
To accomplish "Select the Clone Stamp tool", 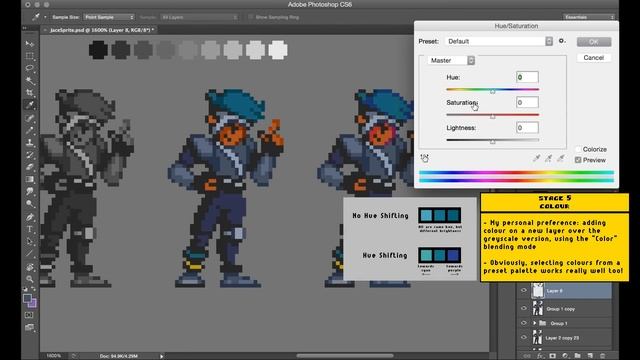I will tap(30, 142).
